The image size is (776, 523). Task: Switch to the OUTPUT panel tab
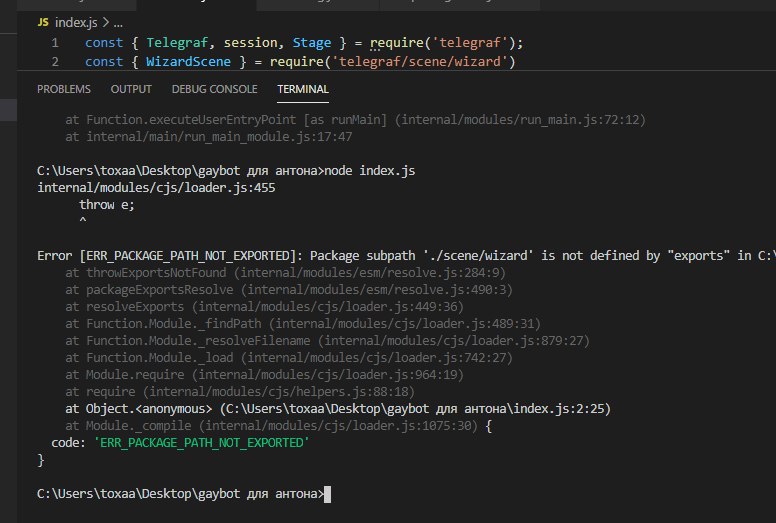tap(131, 89)
